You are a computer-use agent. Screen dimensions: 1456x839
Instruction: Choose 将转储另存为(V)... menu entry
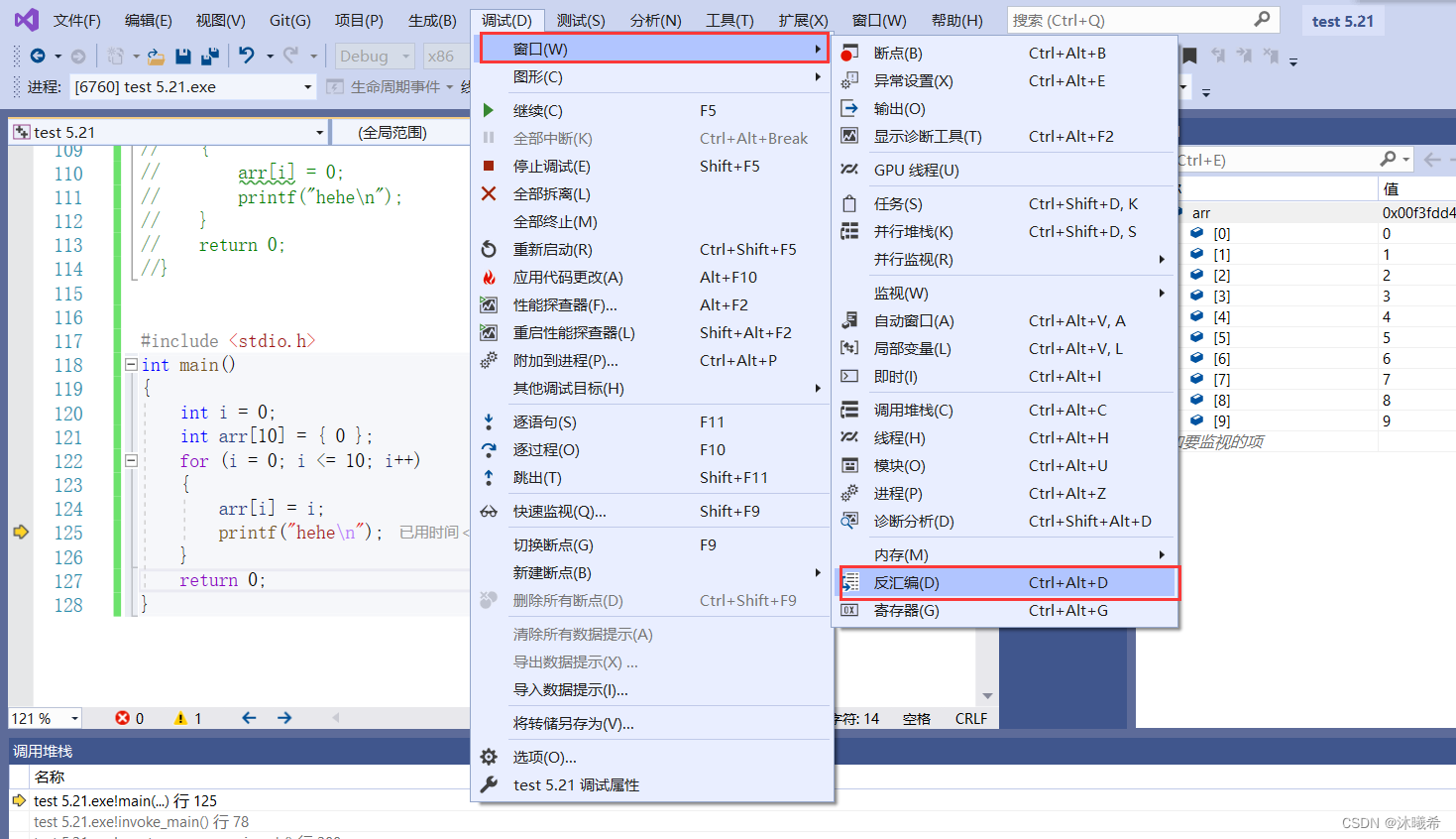(x=654, y=723)
